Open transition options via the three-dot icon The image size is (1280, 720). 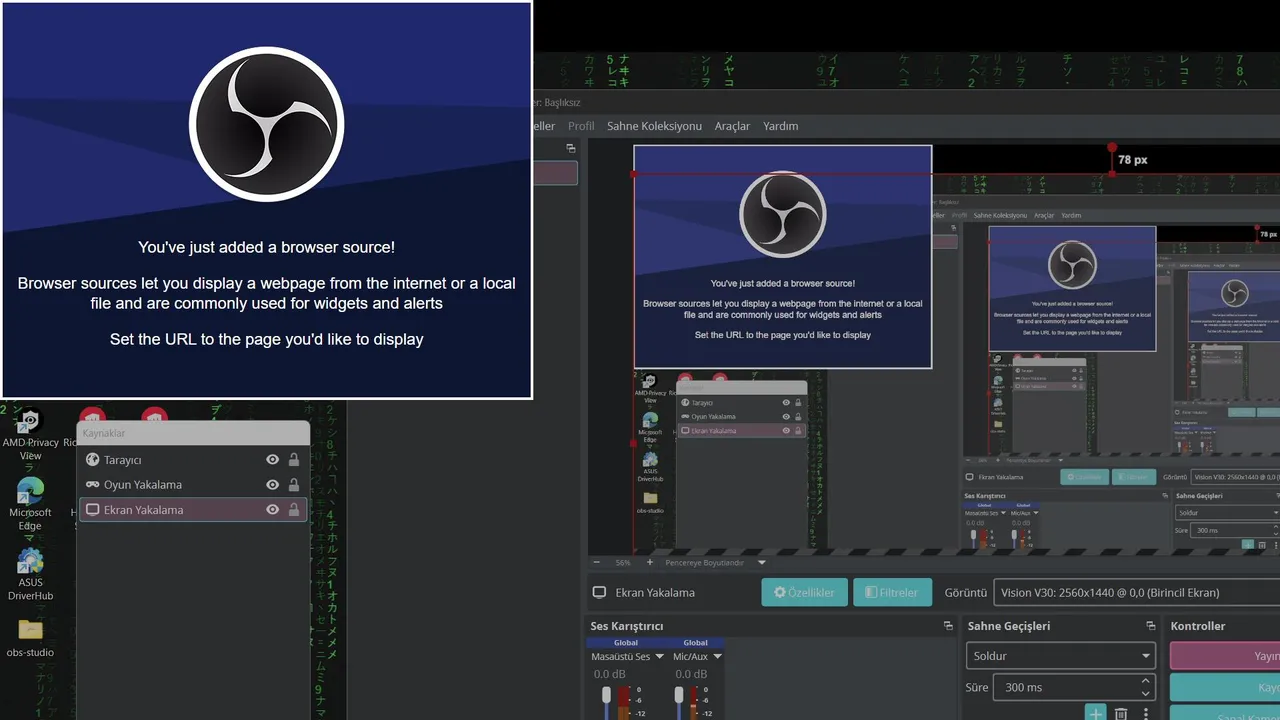pyautogui.click(x=1146, y=713)
